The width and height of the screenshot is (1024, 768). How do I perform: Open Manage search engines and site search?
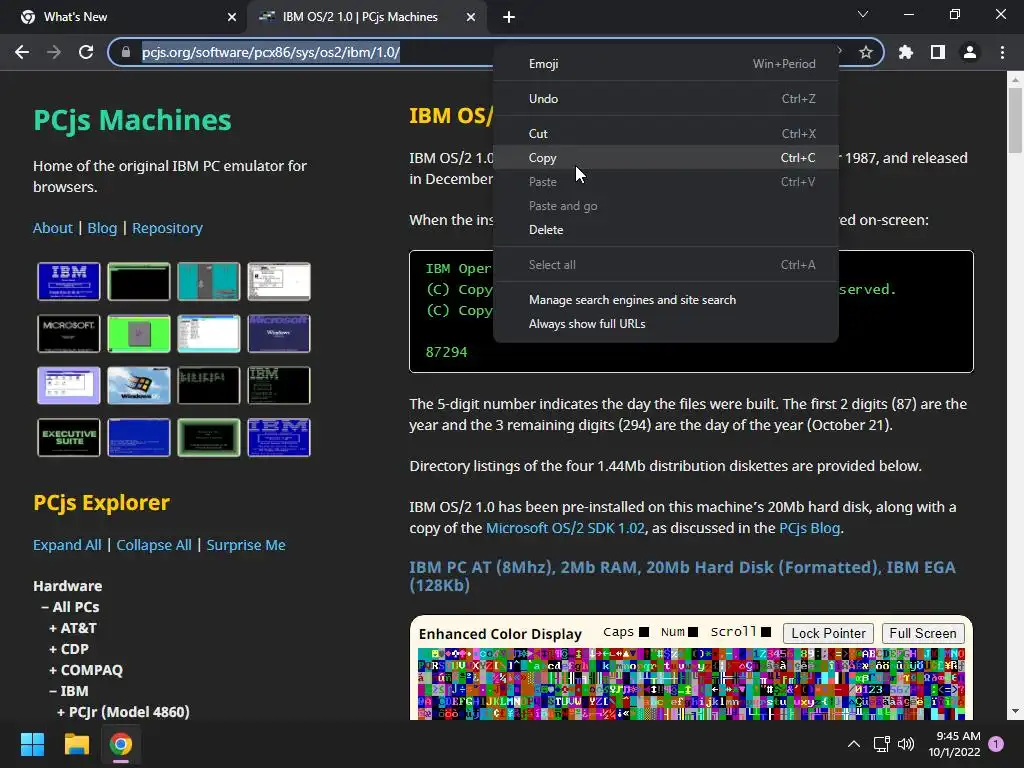665,300
